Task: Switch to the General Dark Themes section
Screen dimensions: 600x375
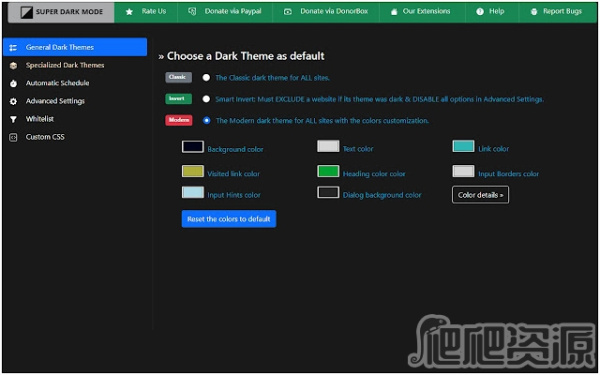Action: [x=75, y=47]
